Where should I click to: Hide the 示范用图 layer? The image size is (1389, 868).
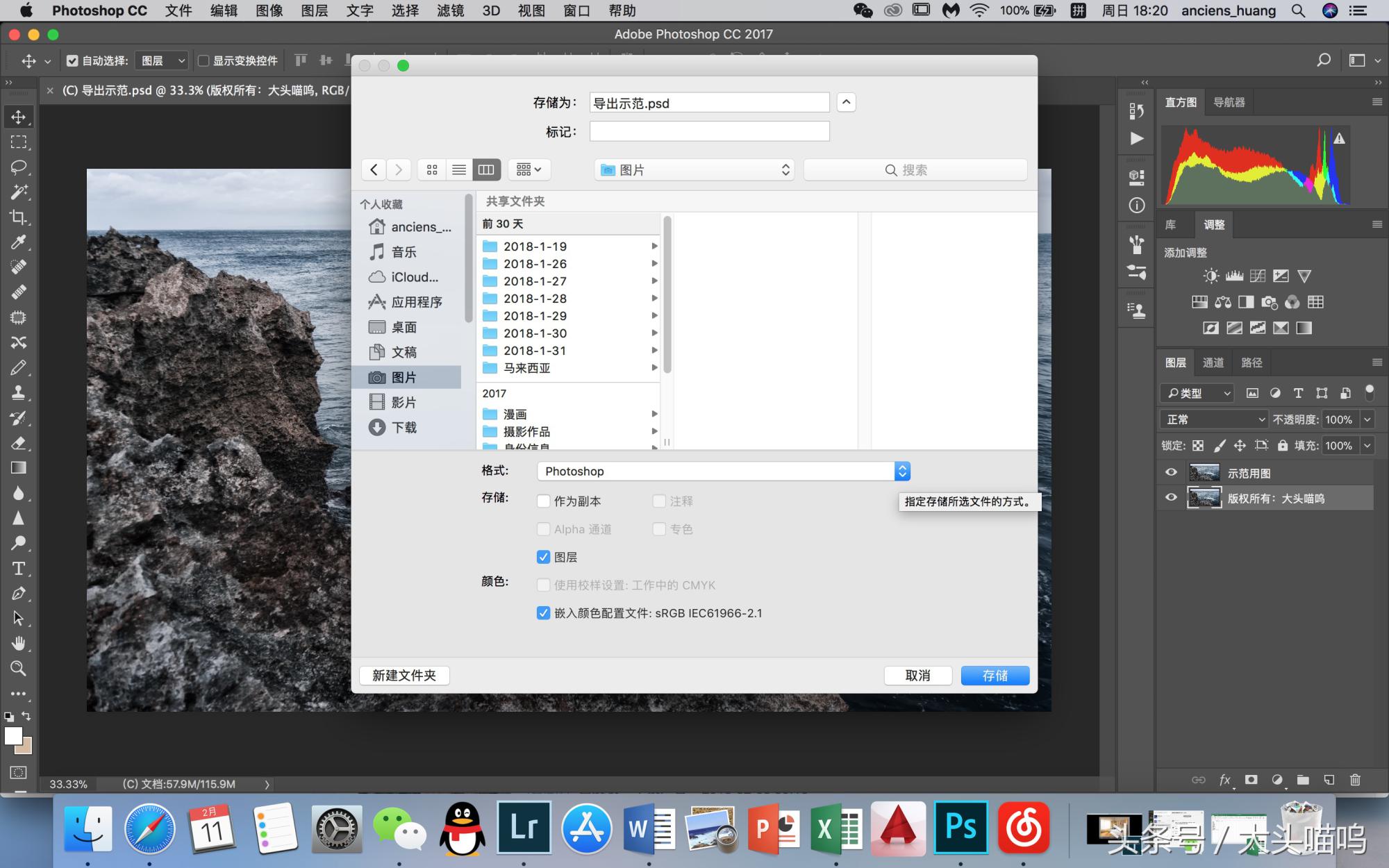coord(1171,472)
